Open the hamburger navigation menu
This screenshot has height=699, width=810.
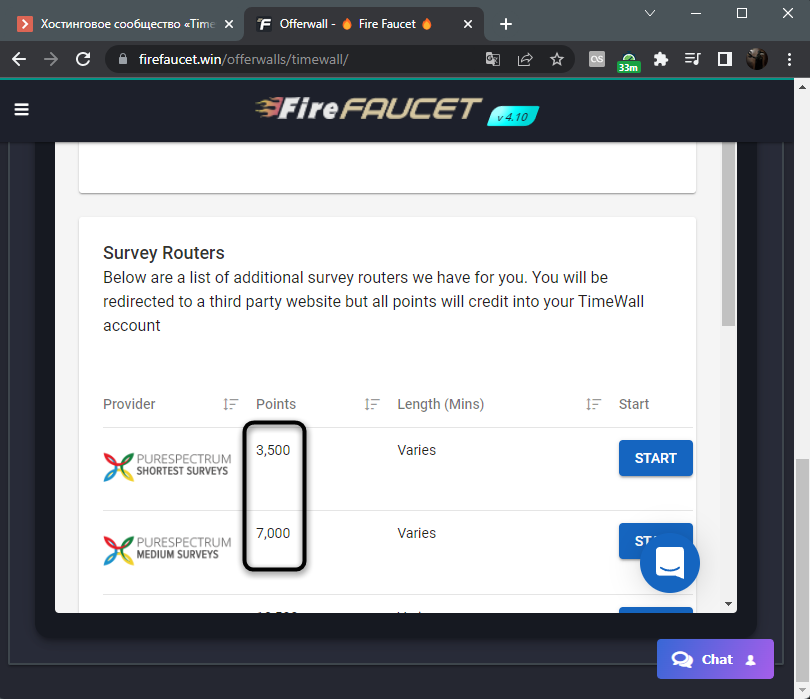click(x=21, y=109)
